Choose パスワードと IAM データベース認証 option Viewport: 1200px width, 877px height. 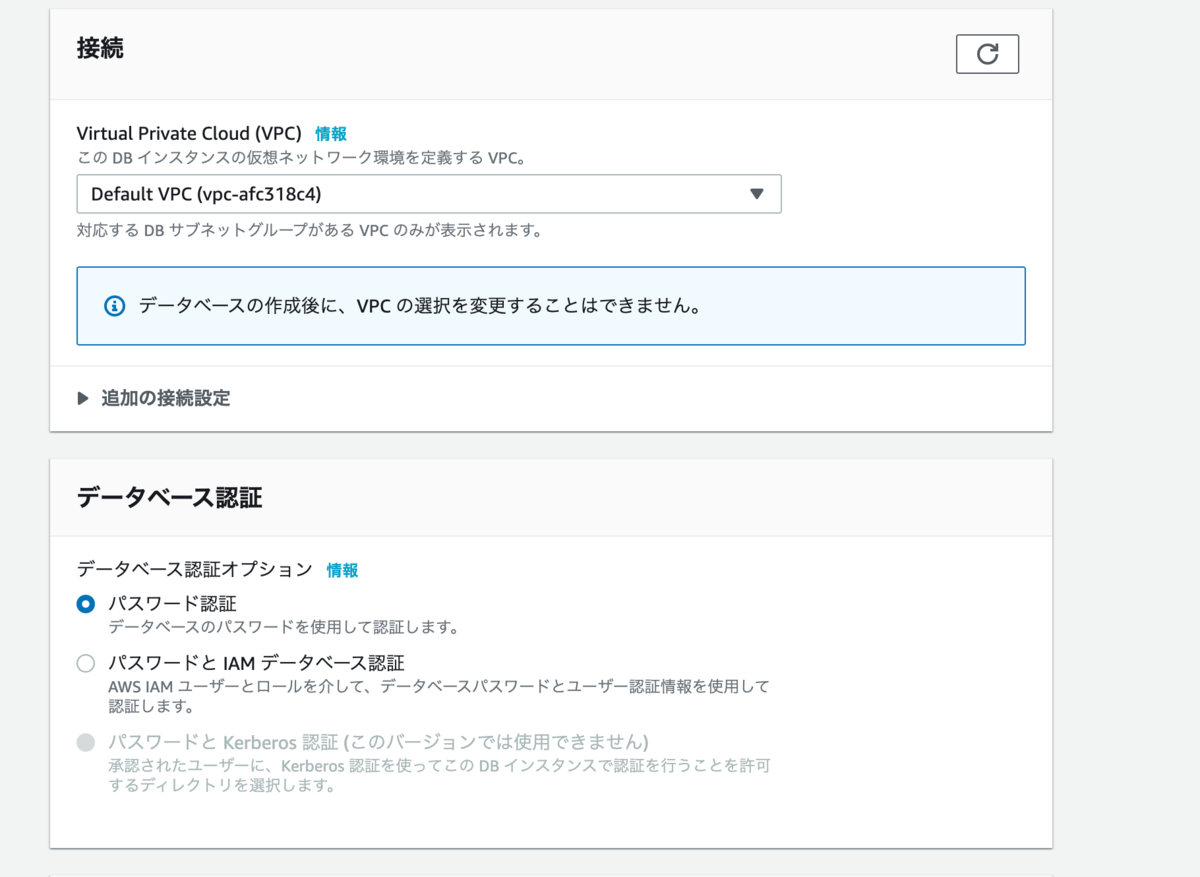(85, 663)
